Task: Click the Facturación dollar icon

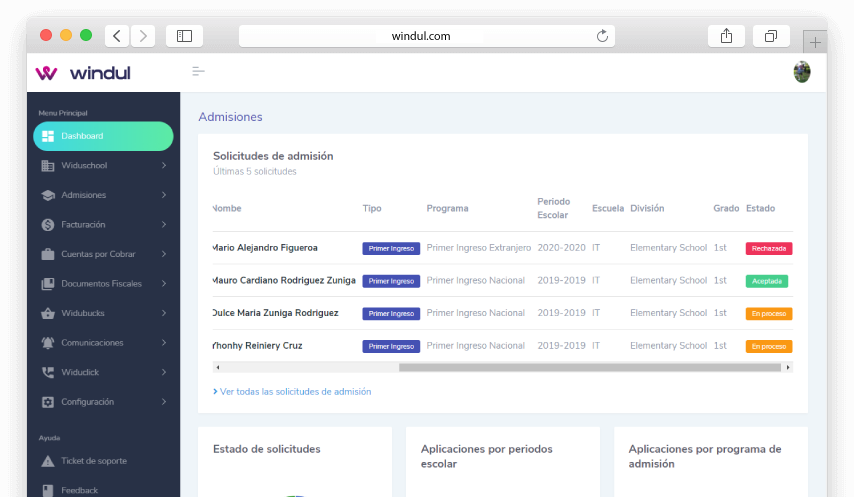Action: coord(48,225)
